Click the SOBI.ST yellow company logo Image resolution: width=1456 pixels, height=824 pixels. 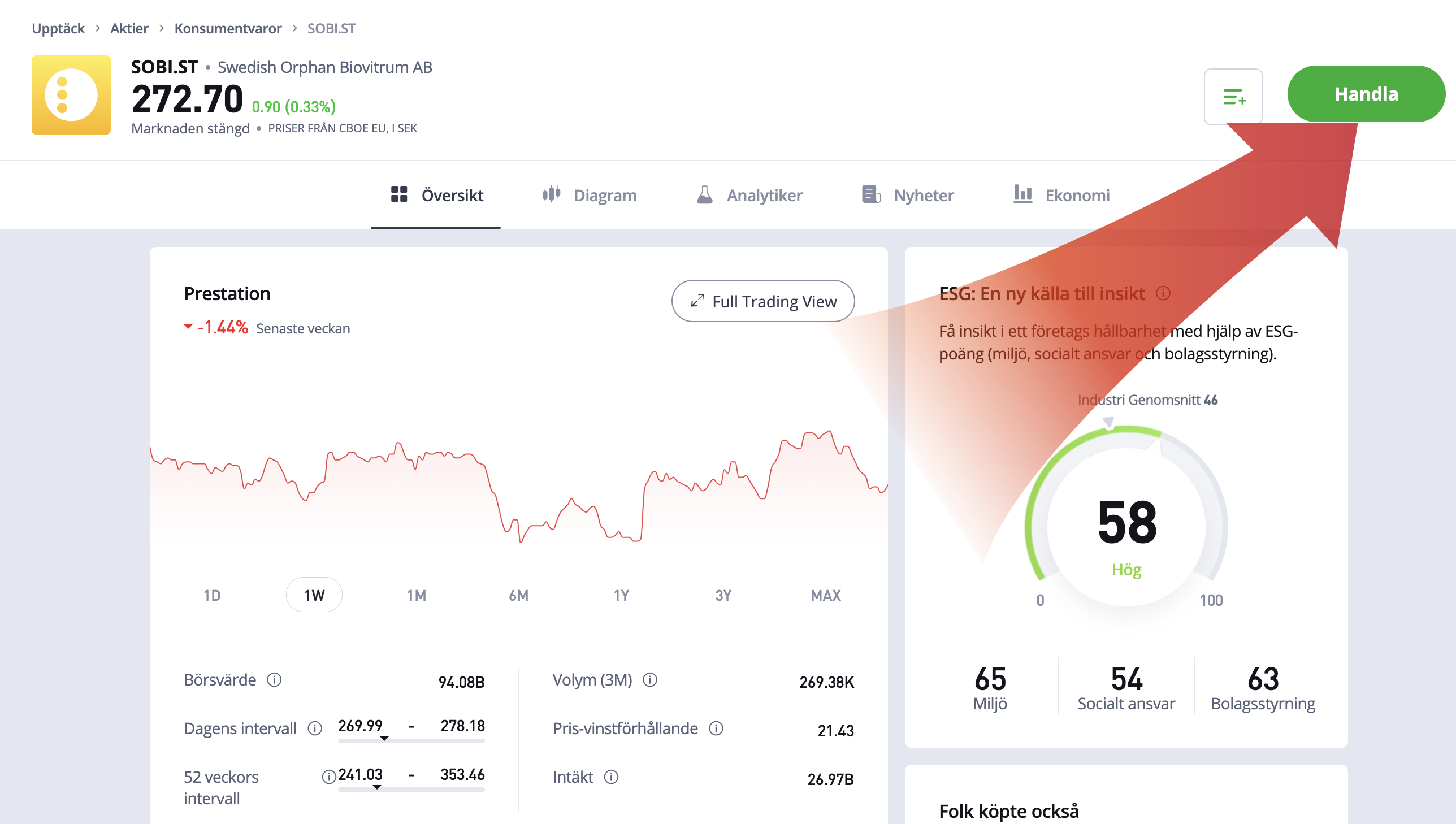pyautogui.click(x=71, y=95)
